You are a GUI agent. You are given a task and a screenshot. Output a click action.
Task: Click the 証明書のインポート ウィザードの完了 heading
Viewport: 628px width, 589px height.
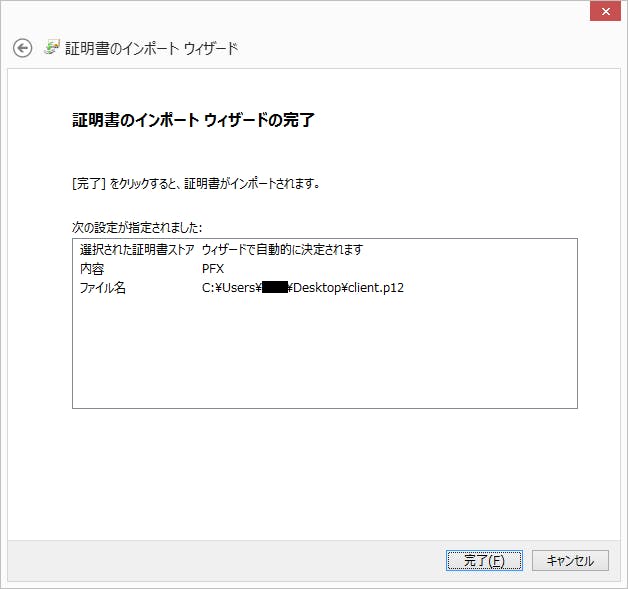click(193, 121)
